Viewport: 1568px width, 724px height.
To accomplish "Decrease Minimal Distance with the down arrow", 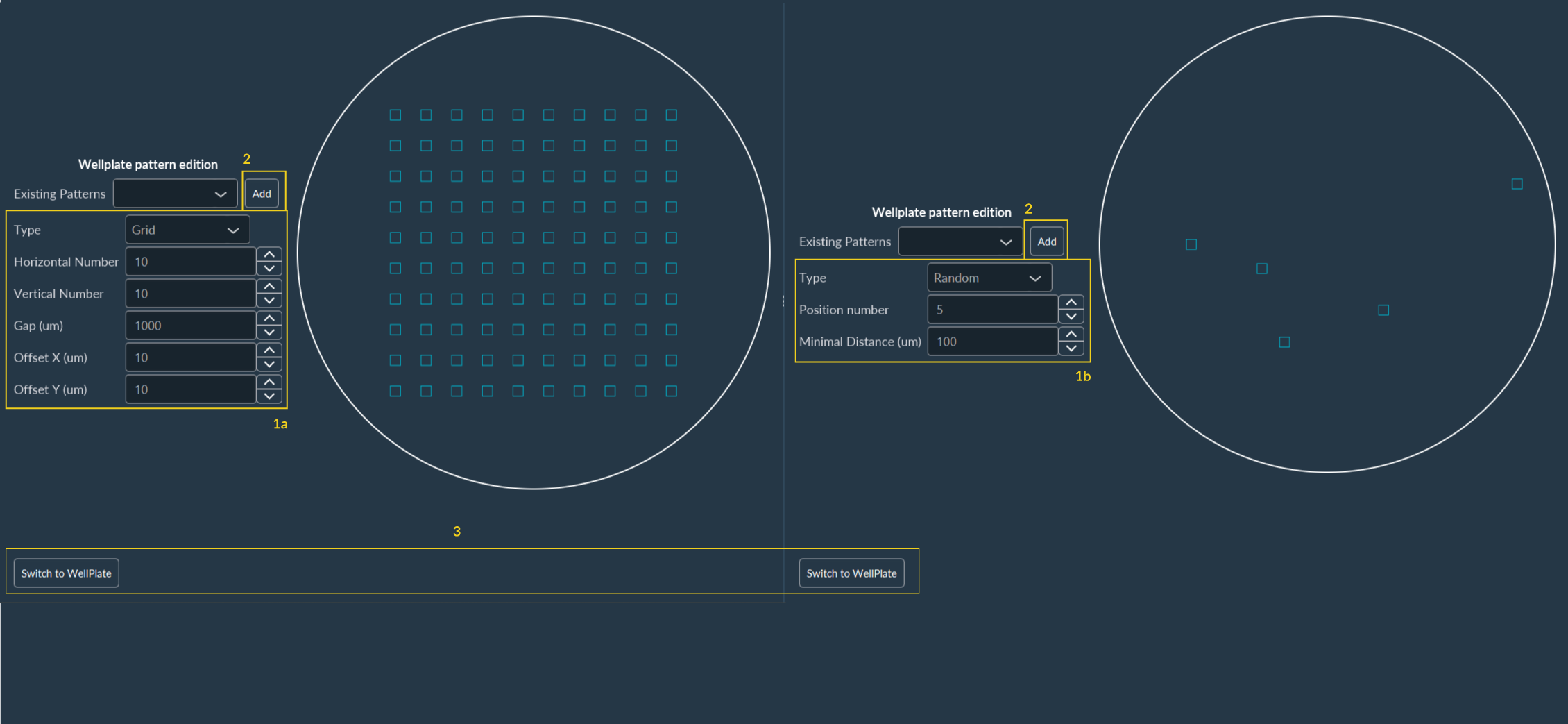I will (1071, 347).
